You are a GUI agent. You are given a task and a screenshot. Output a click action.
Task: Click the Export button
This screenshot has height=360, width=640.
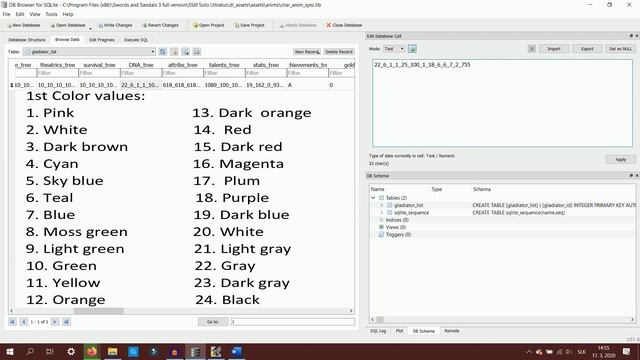587,49
